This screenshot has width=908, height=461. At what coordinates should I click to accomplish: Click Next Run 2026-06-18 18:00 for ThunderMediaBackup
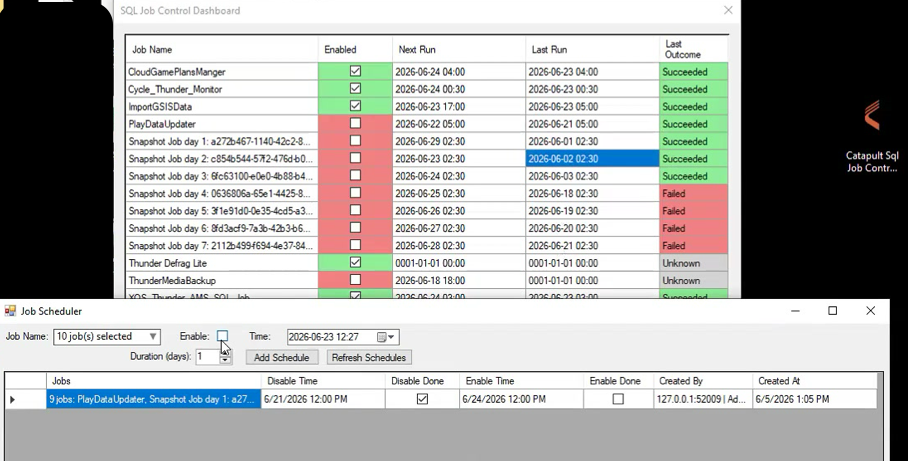point(459,280)
